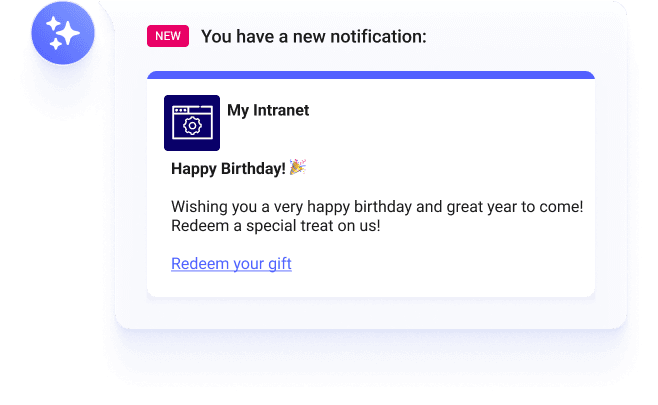The image size is (658, 405).
Task: Click the outer panel below the white card
Action: point(371,313)
